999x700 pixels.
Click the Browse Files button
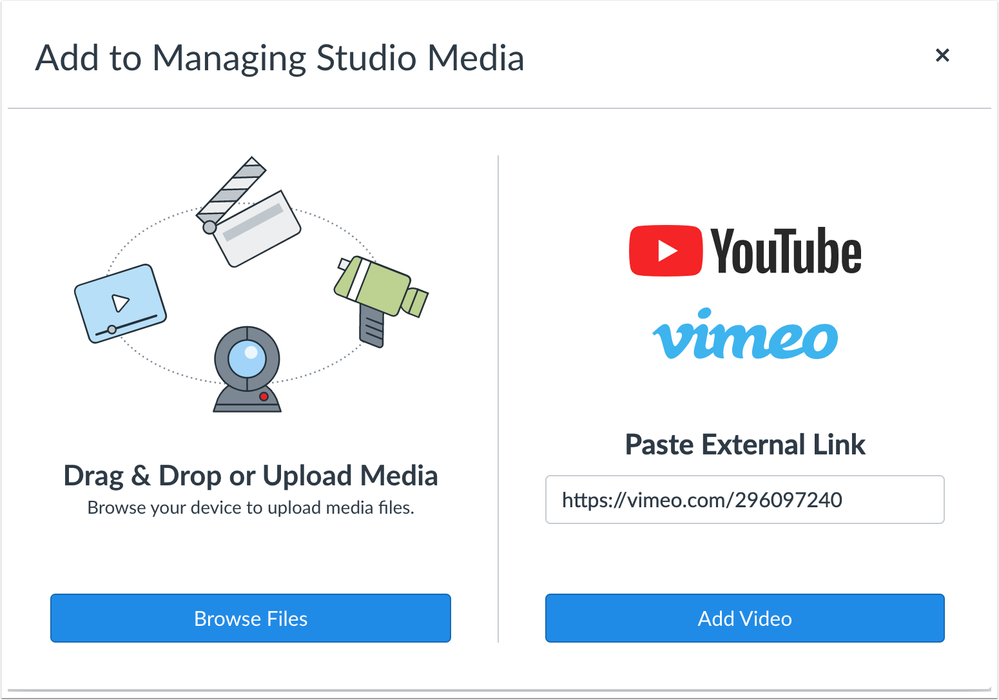pos(250,618)
